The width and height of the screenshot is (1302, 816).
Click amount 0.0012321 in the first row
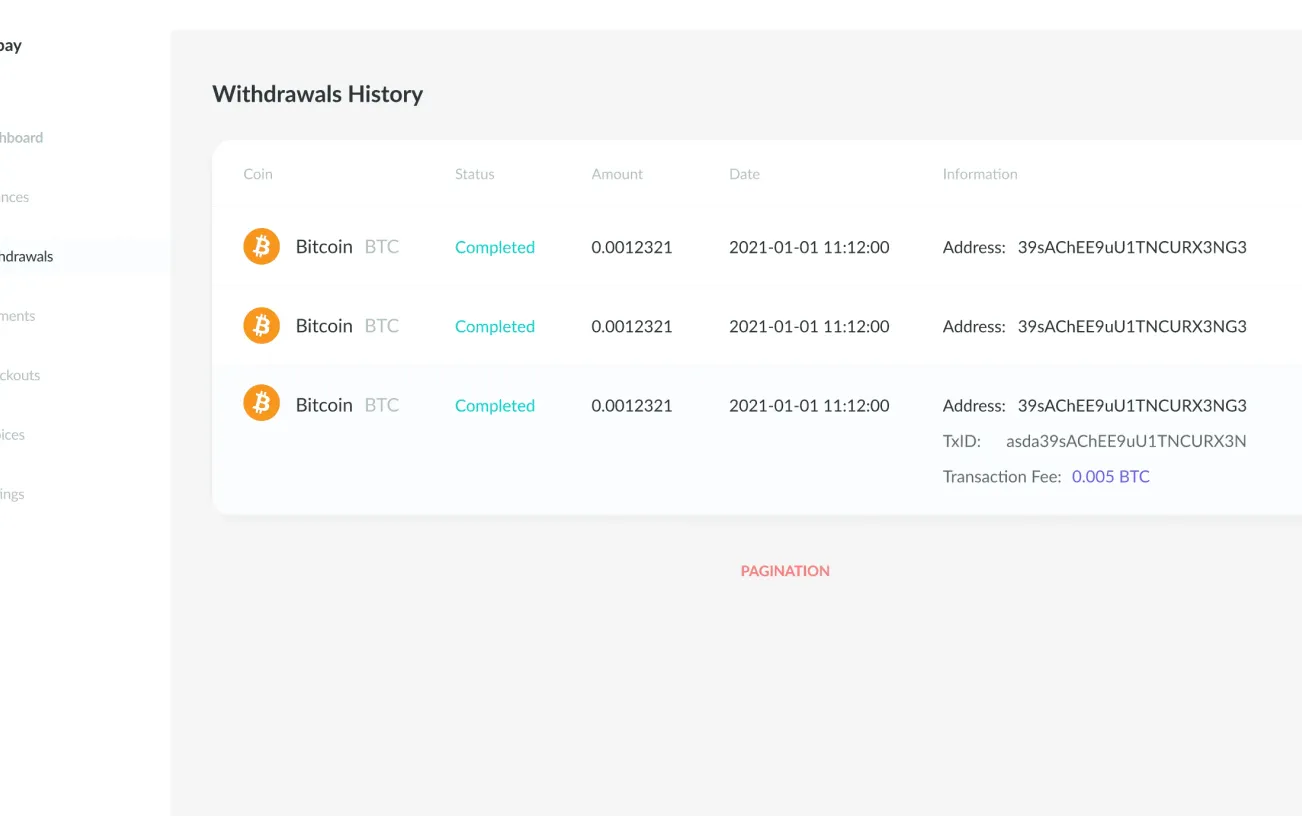click(x=632, y=247)
